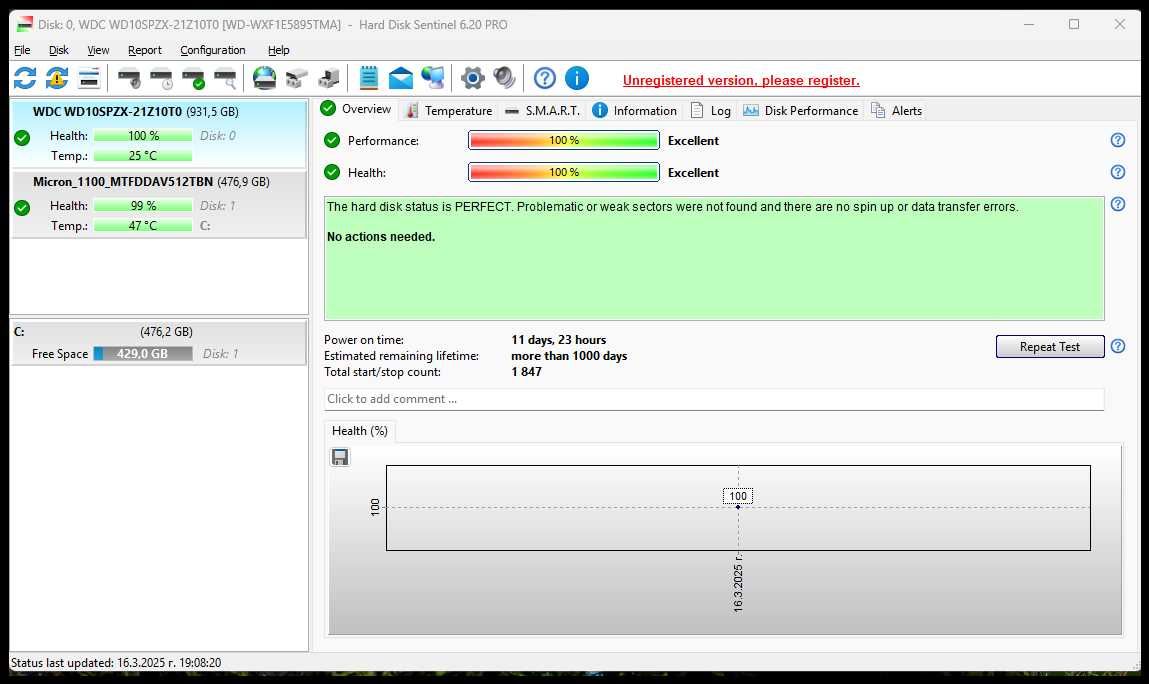The image size is (1149, 684).
Task: Open the File menu
Action: [x=22, y=50]
